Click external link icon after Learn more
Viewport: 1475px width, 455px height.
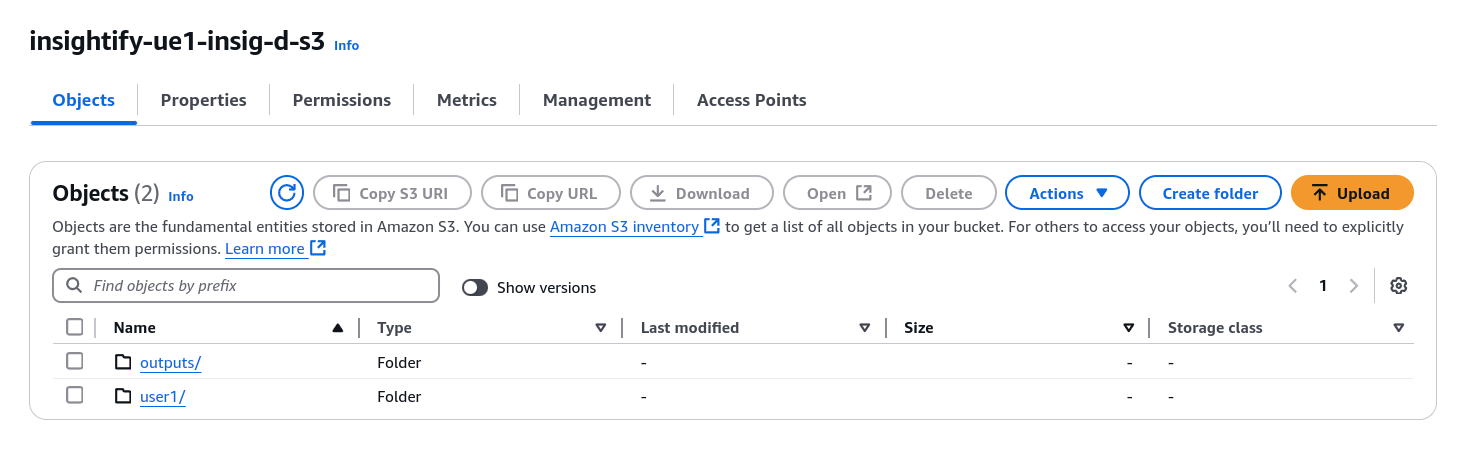pos(318,248)
